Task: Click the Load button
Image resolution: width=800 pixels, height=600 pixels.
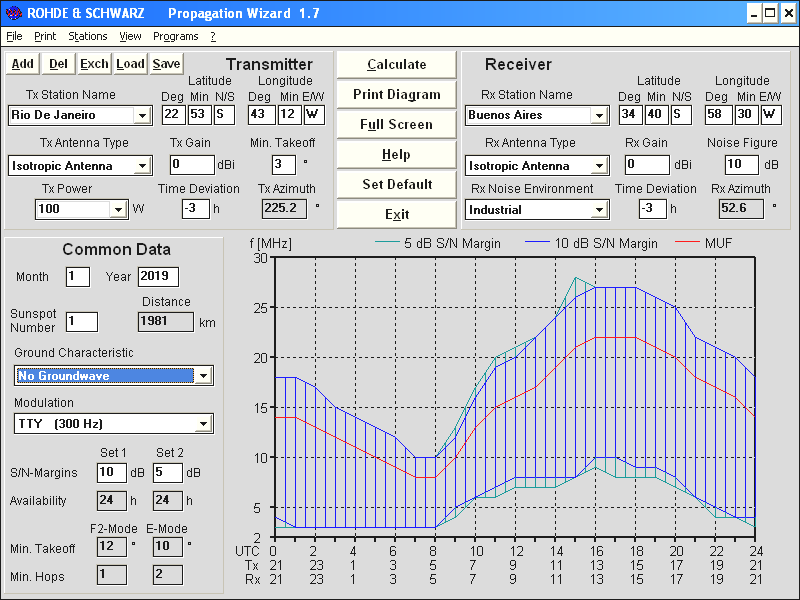Action: click(130, 64)
